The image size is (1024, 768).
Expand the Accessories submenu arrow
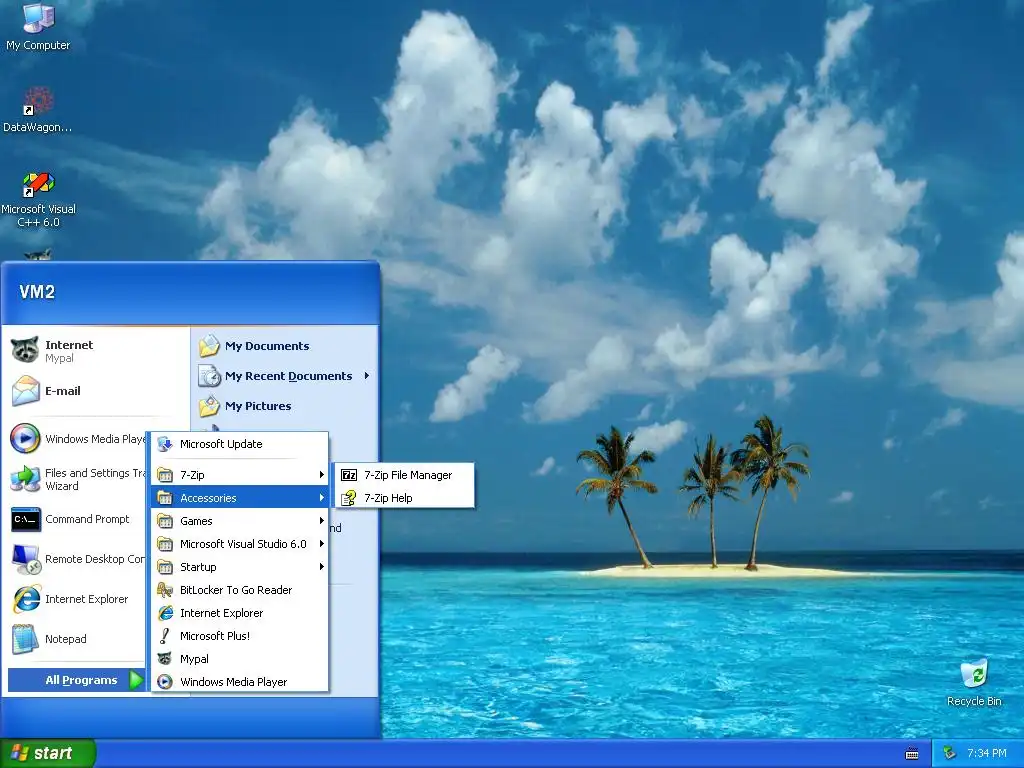click(321, 498)
